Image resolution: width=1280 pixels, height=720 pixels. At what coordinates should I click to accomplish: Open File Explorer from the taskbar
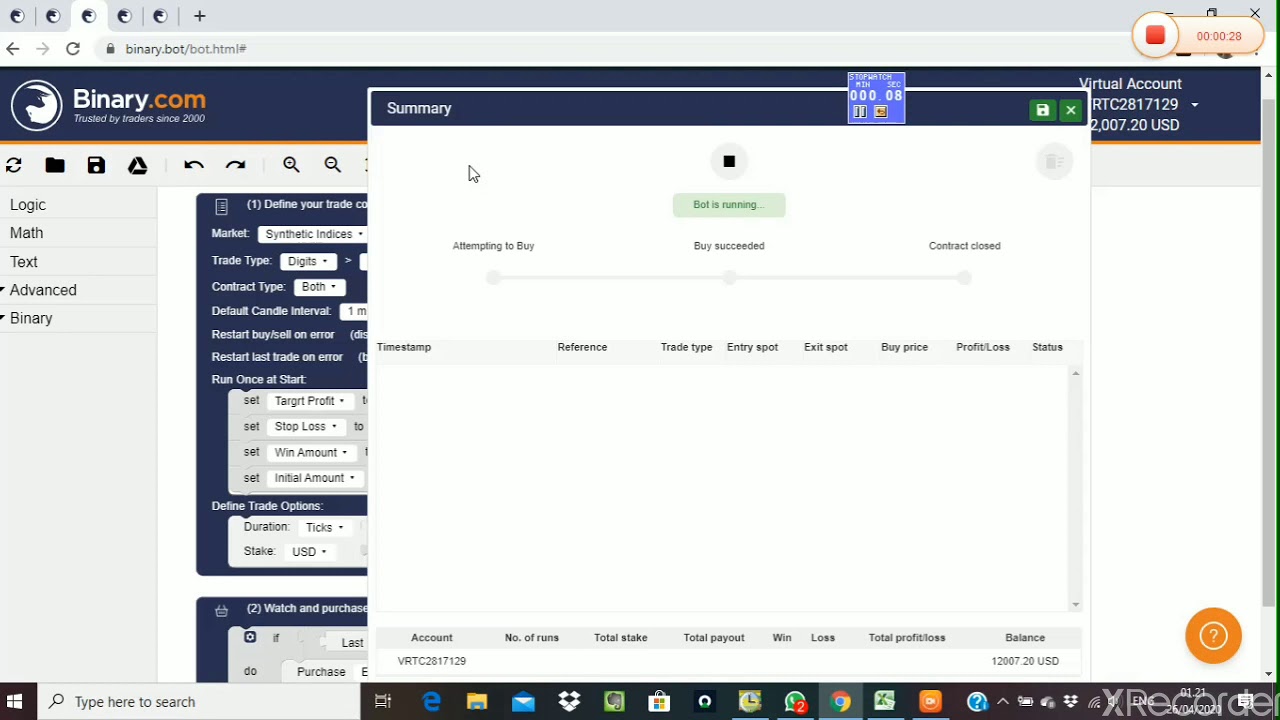tap(477, 702)
